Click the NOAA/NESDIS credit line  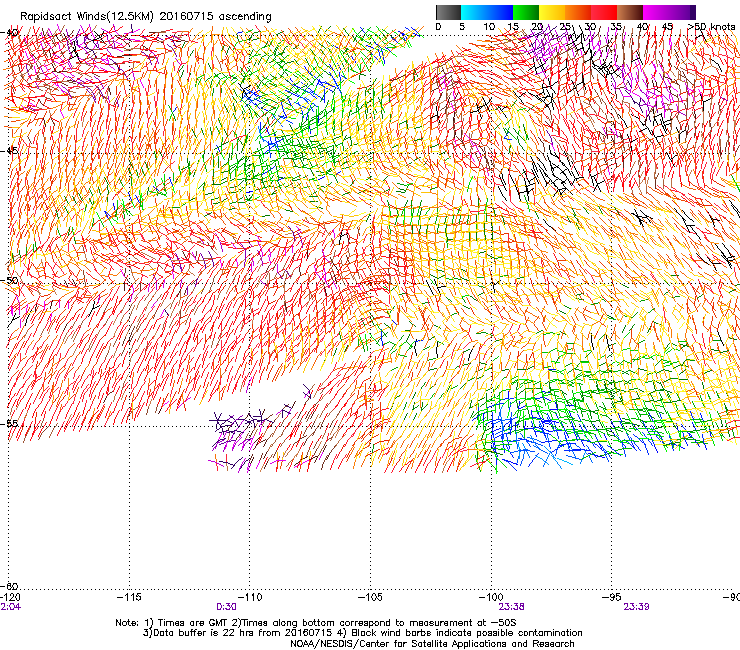click(432, 644)
